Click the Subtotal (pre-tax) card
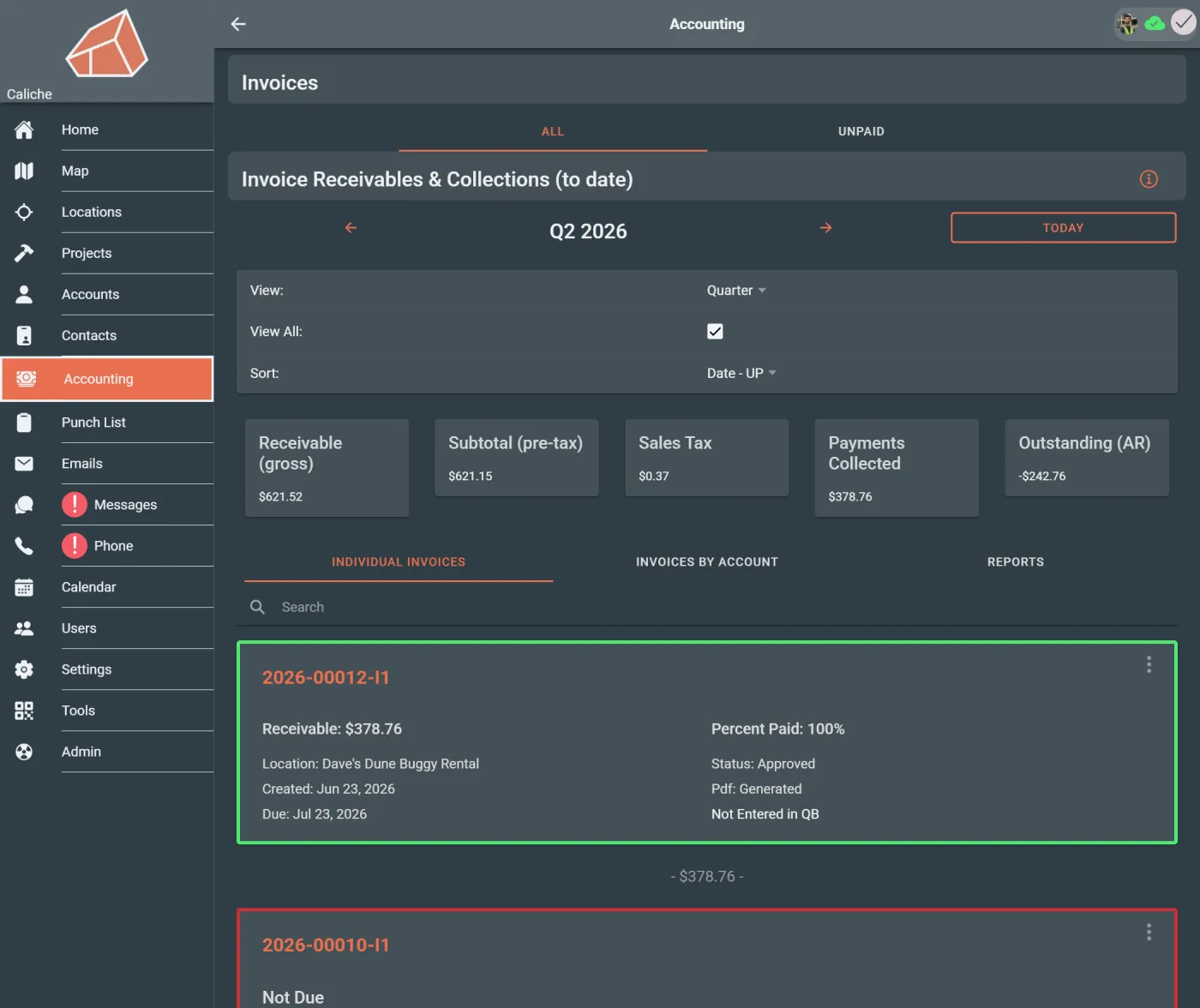Image resolution: width=1200 pixels, height=1008 pixels. [x=517, y=458]
